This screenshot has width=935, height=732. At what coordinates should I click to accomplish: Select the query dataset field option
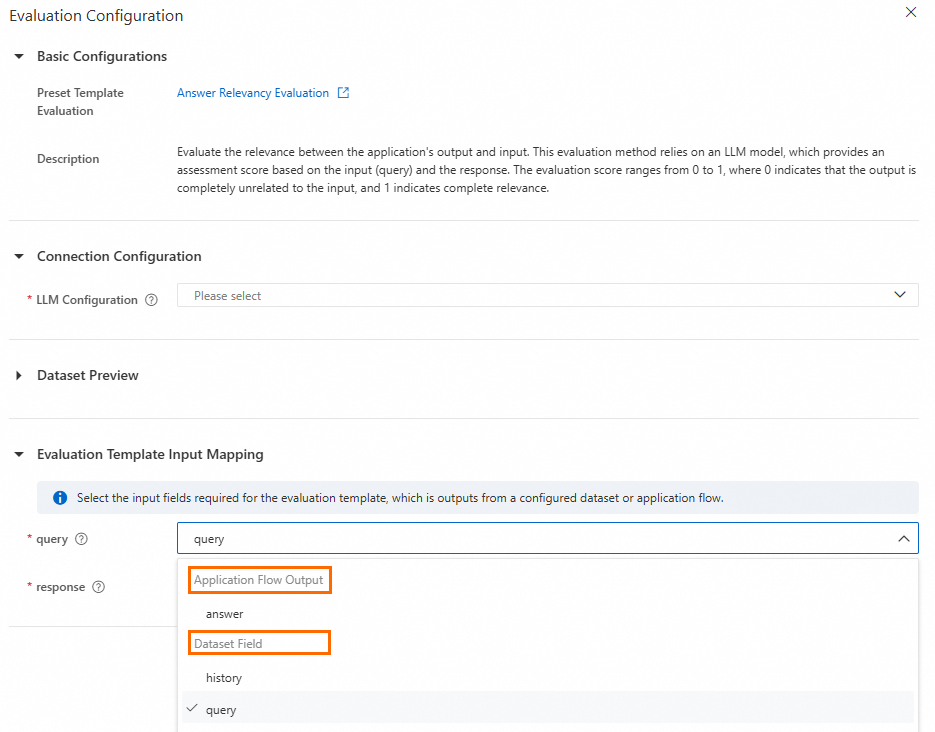coord(221,710)
